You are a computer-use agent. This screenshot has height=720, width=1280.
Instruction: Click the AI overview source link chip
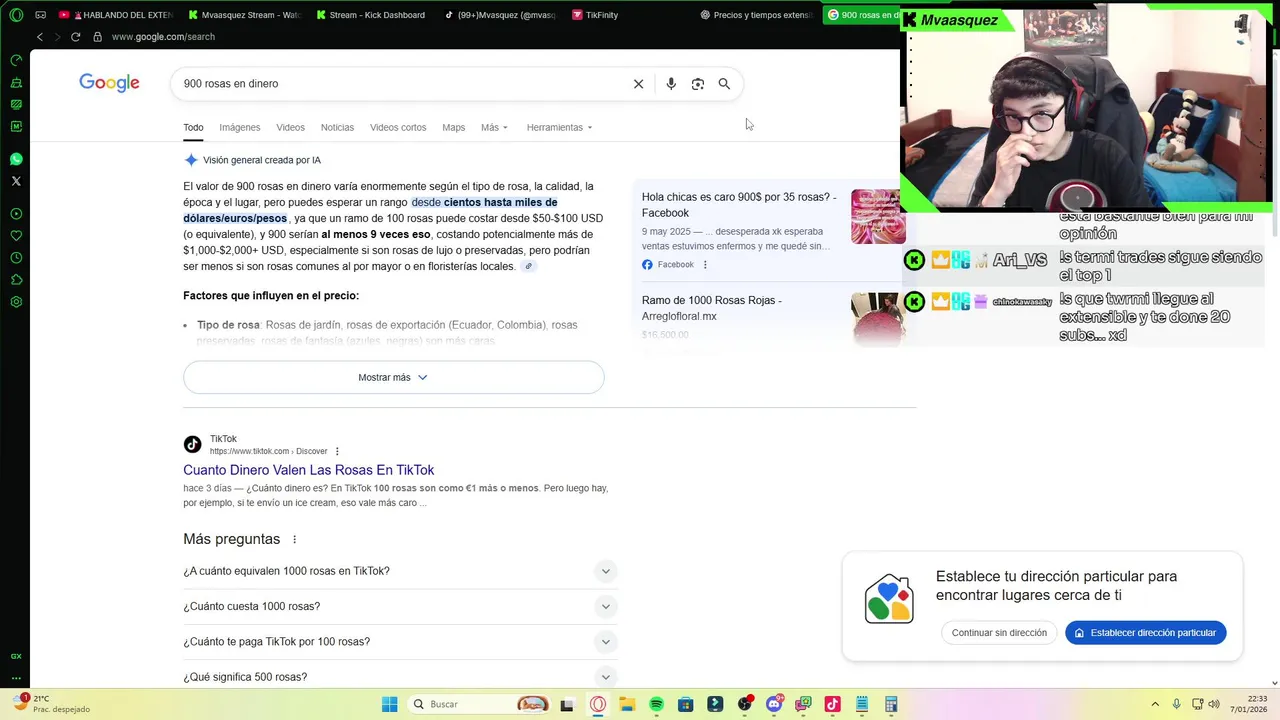[528, 266]
